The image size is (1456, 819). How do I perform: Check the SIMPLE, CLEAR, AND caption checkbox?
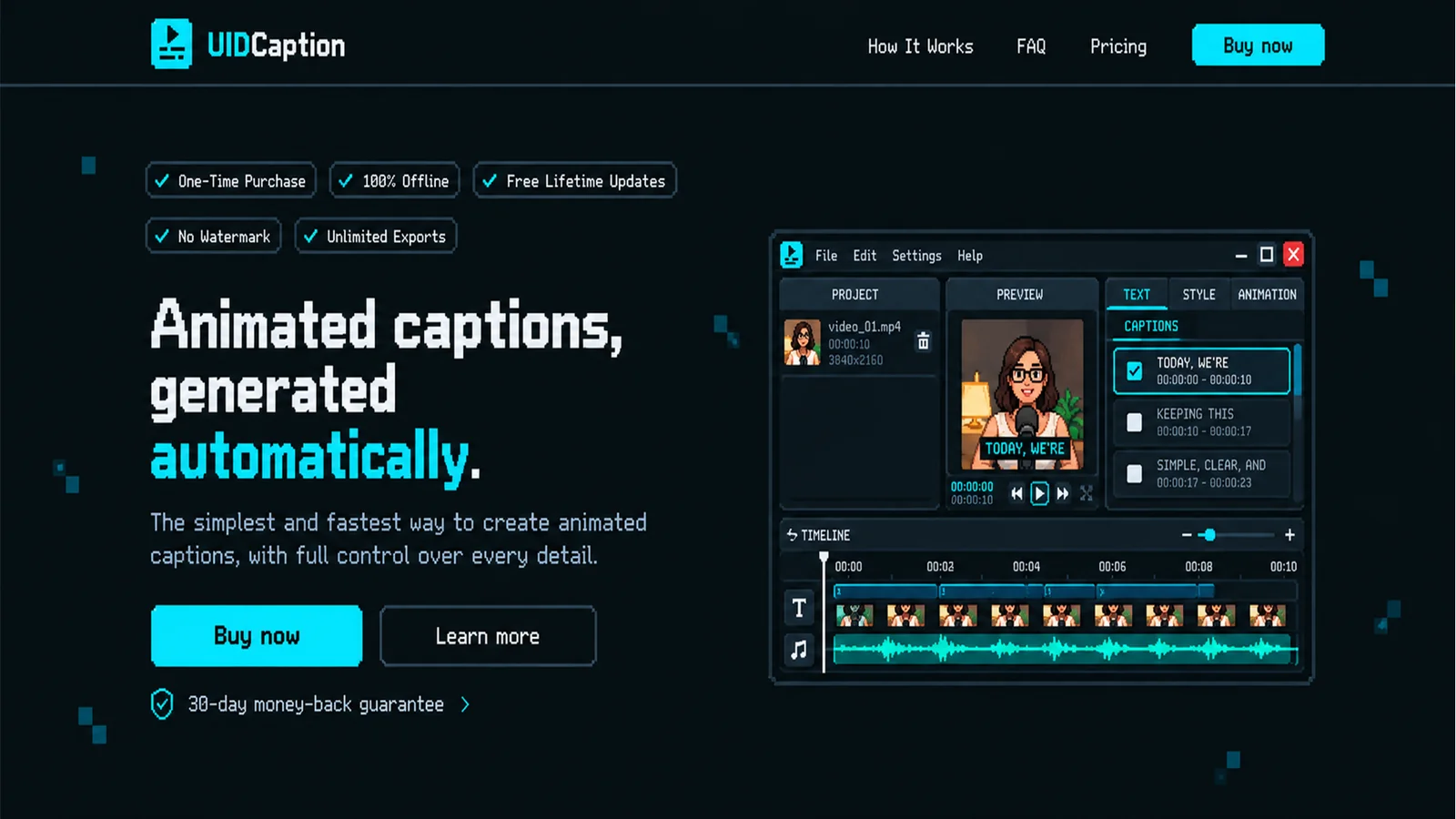(x=1135, y=474)
